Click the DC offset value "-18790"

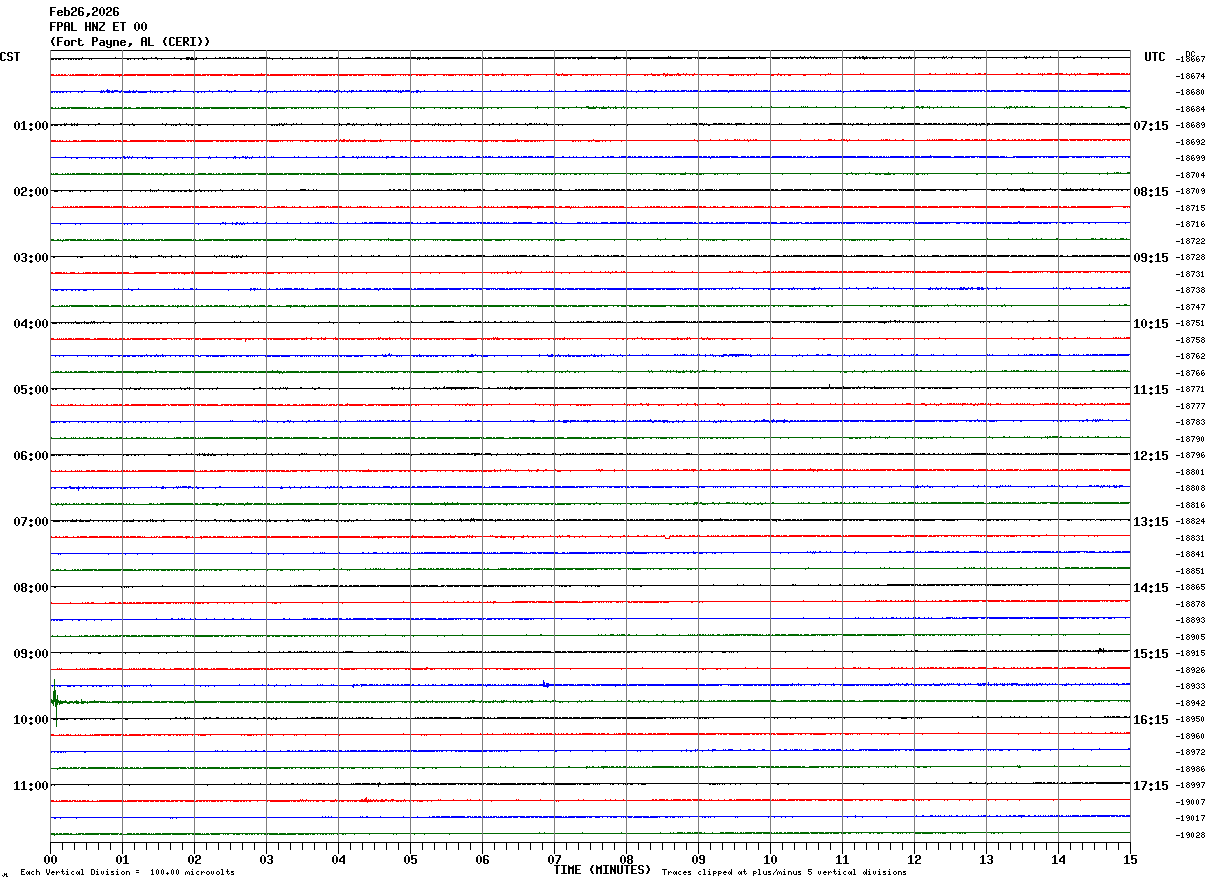tap(1190, 439)
